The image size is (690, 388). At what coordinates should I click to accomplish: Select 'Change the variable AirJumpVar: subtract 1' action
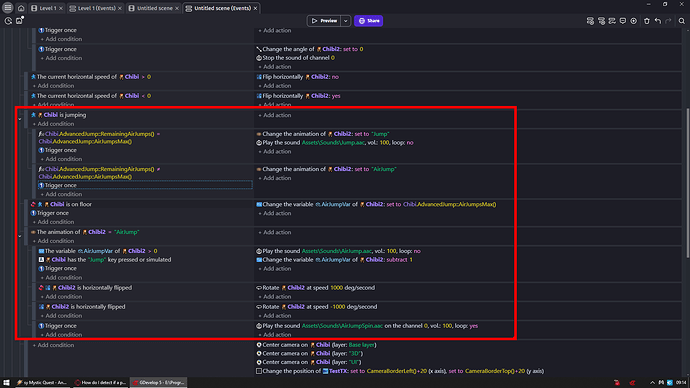tap(334, 260)
